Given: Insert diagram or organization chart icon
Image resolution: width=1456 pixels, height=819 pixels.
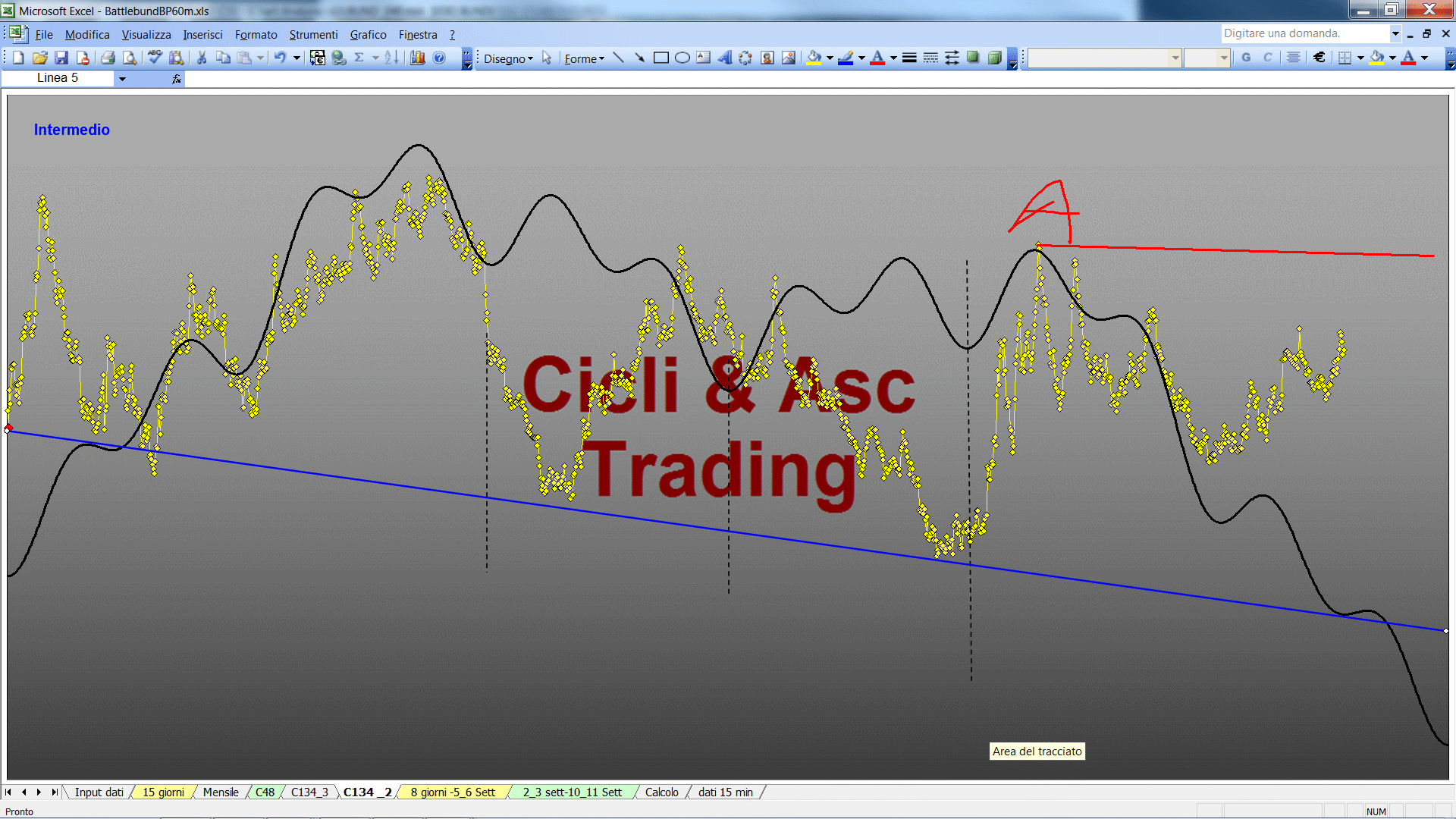Looking at the screenshot, I should [745, 58].
